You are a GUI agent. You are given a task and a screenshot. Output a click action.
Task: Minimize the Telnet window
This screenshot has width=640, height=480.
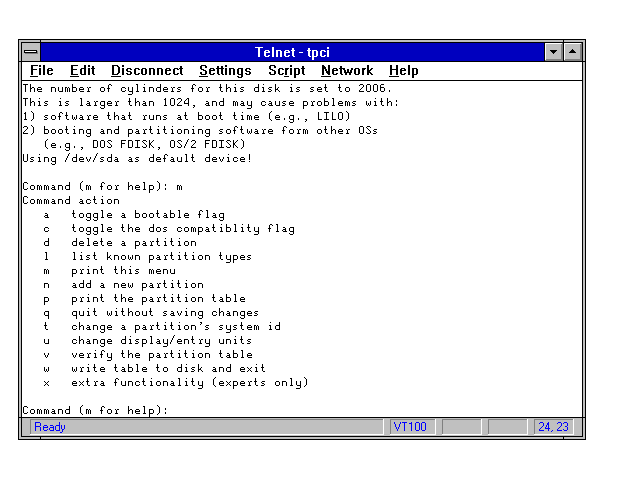(554, 51)
